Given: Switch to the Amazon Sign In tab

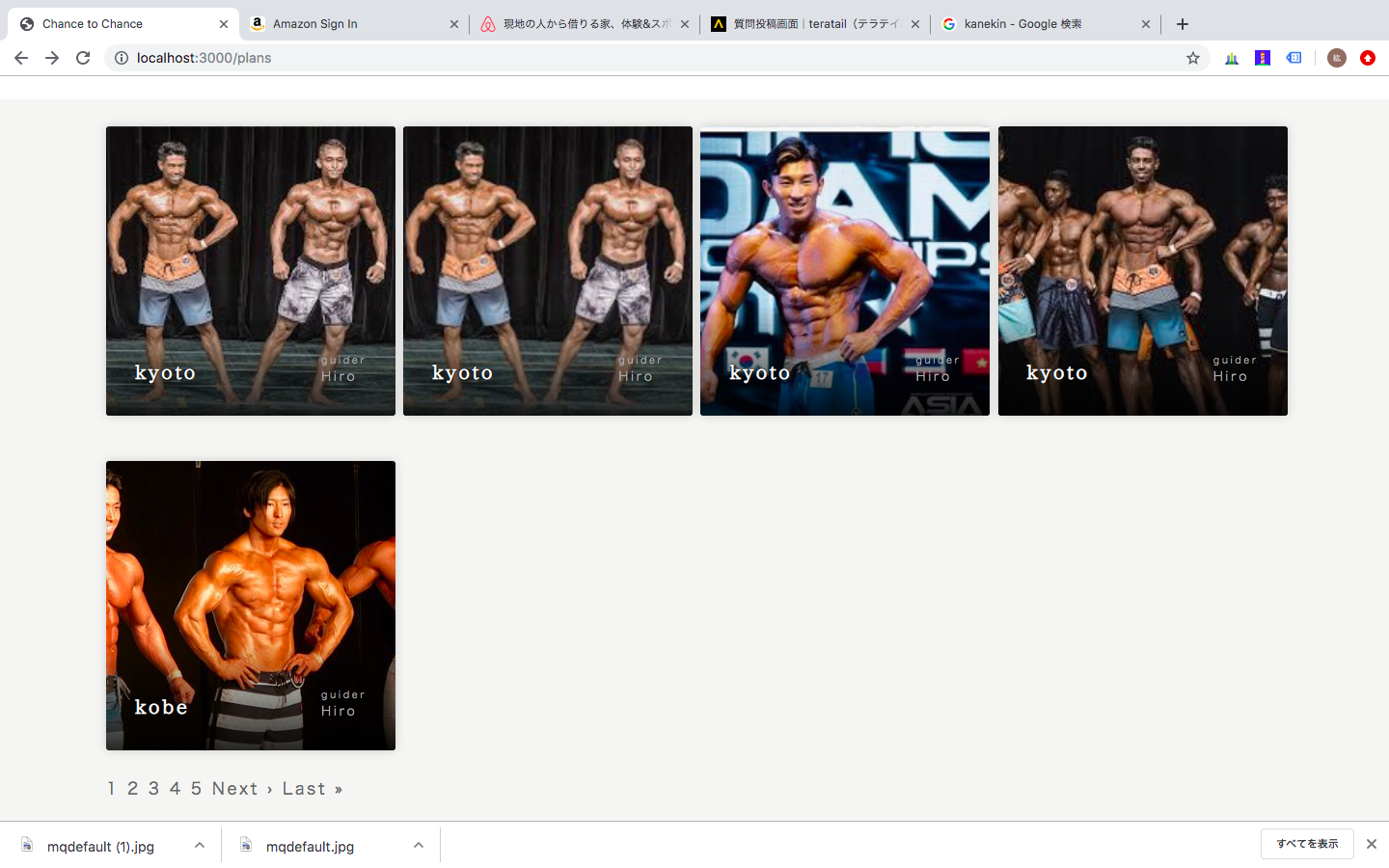Looking at the screenshot, I should 347,24.
